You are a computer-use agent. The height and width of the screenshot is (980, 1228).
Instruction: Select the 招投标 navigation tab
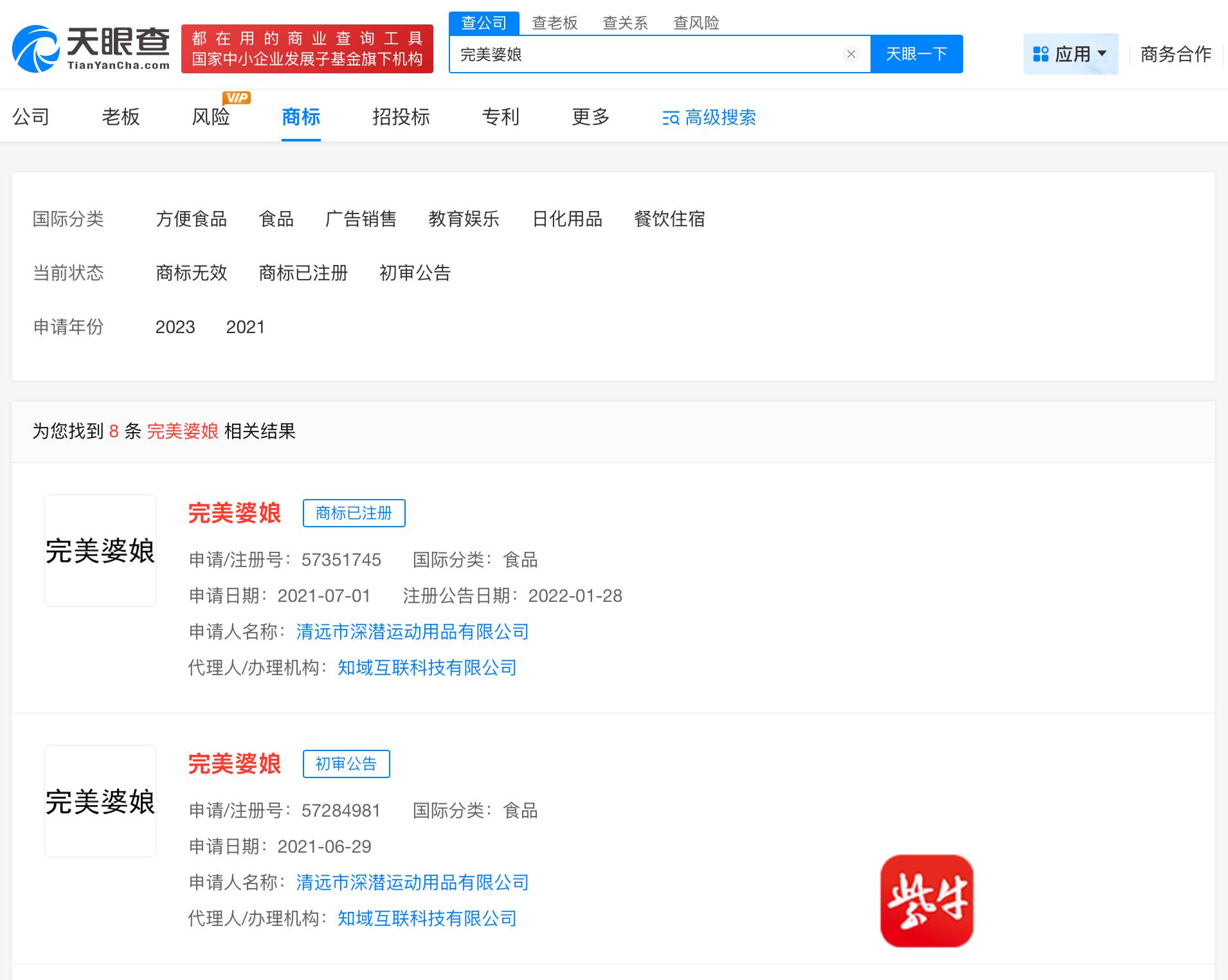pos(401,117)
